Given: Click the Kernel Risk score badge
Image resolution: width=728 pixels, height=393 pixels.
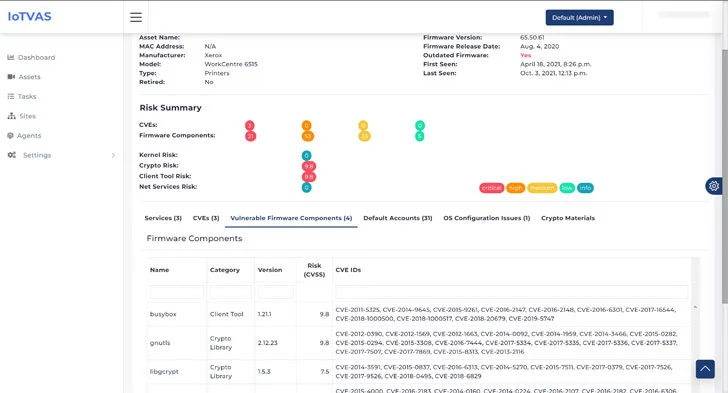Looking at the screenshot, I should click(x=306, y=156).
